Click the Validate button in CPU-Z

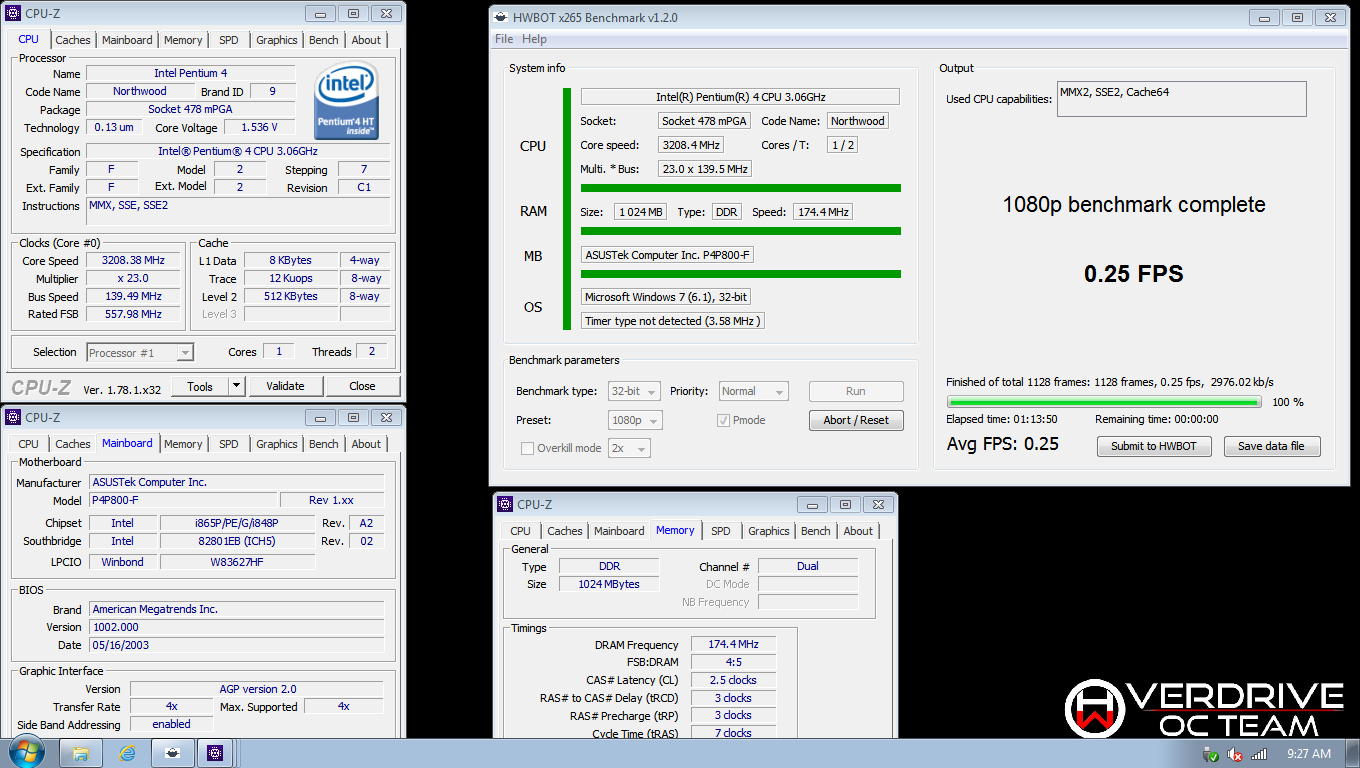point(285,386)
